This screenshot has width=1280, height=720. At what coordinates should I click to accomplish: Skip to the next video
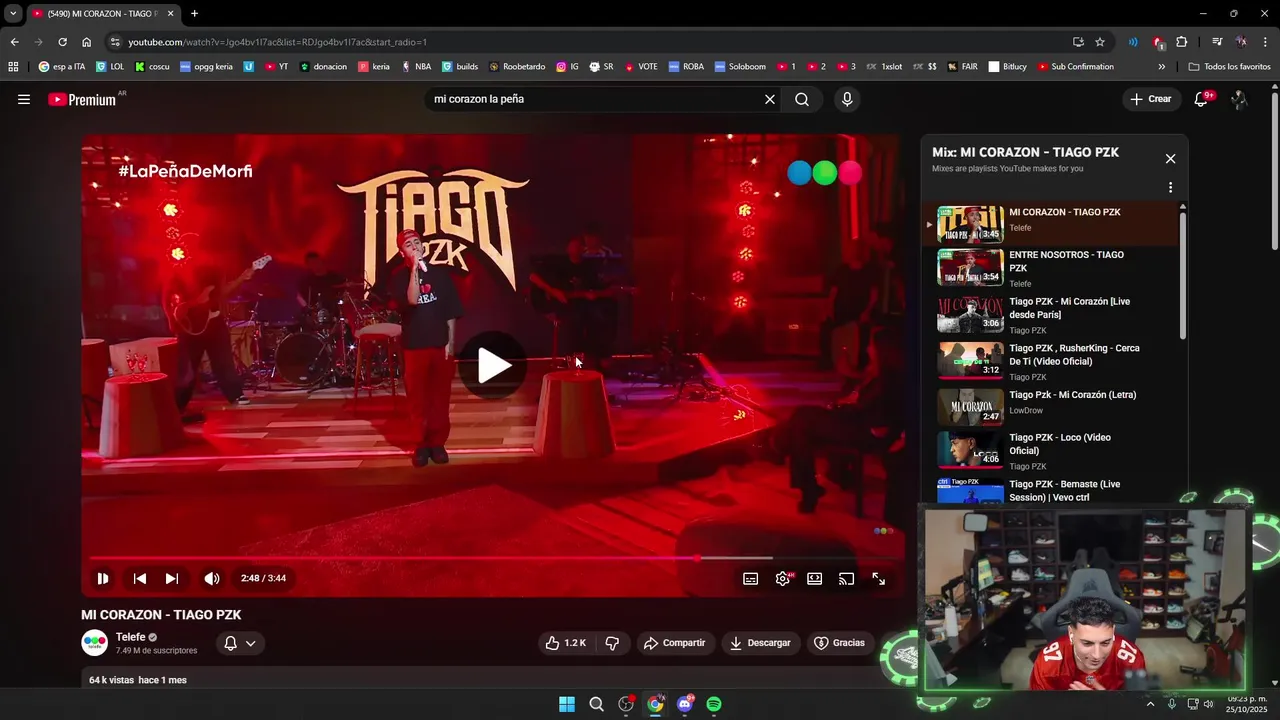click(172, 578)
